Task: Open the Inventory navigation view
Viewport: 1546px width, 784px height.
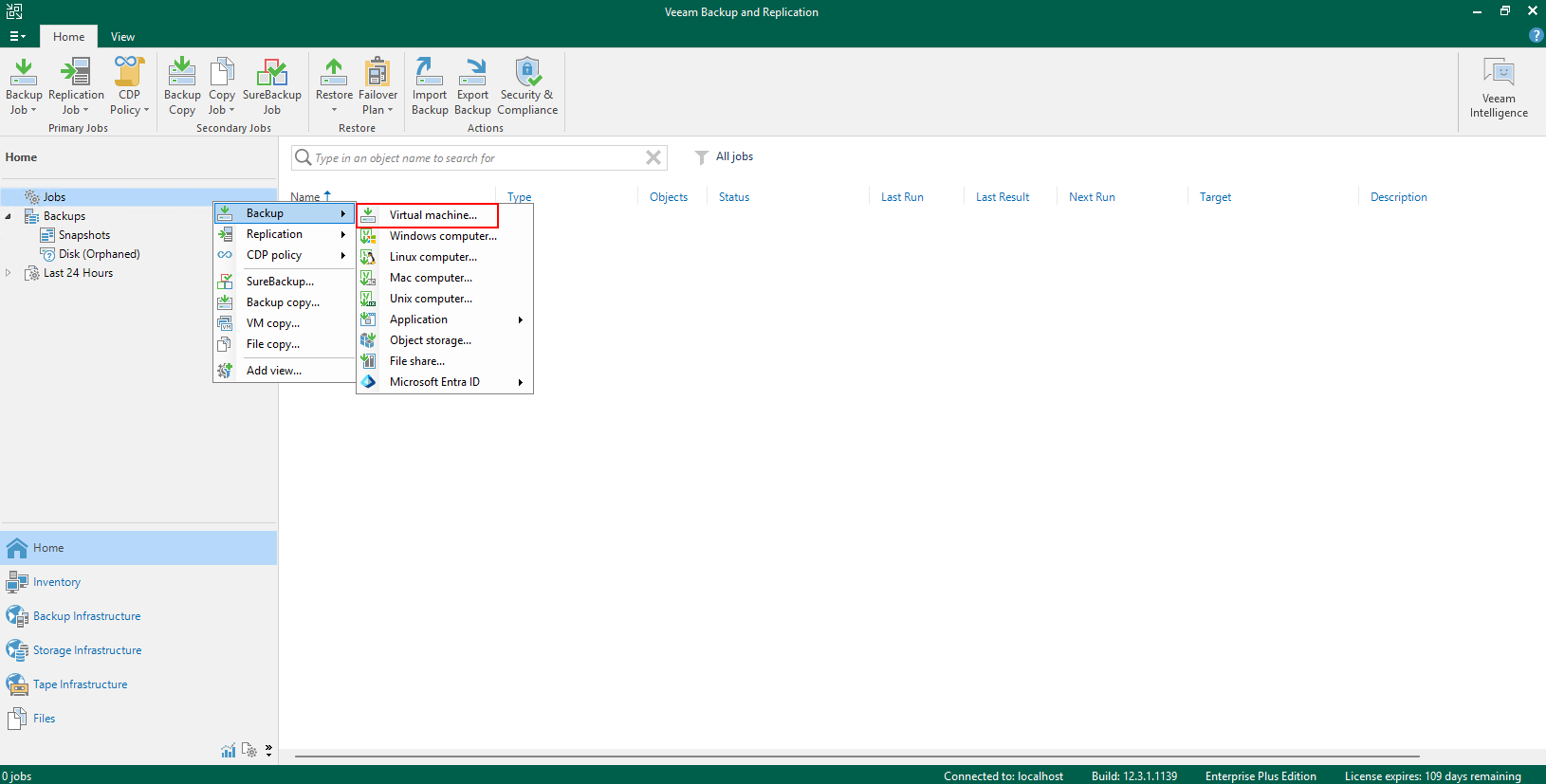Action: 138,582
